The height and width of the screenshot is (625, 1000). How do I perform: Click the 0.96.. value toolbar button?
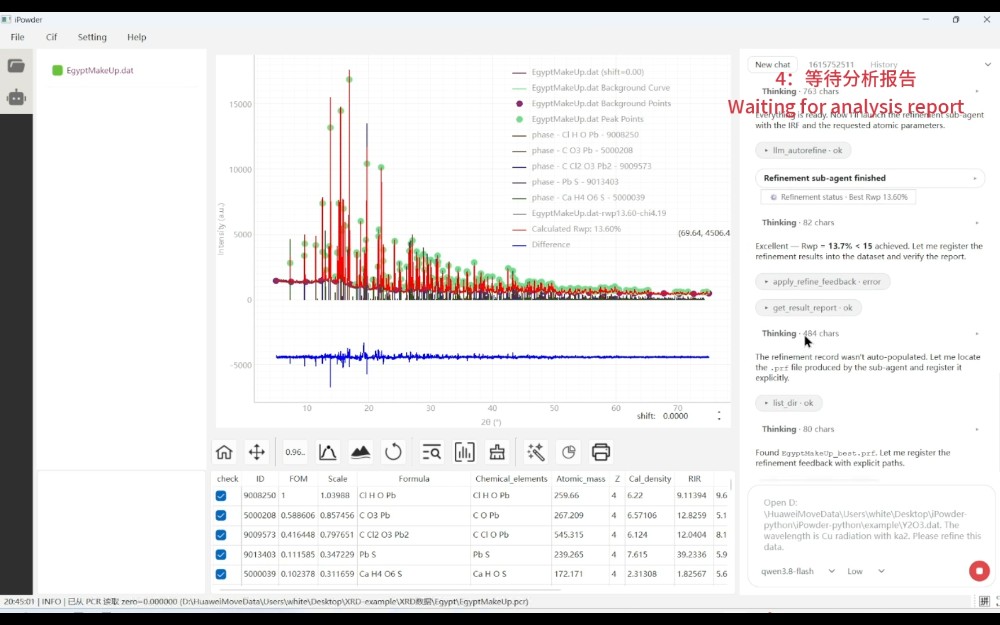[x=295, y=452]
